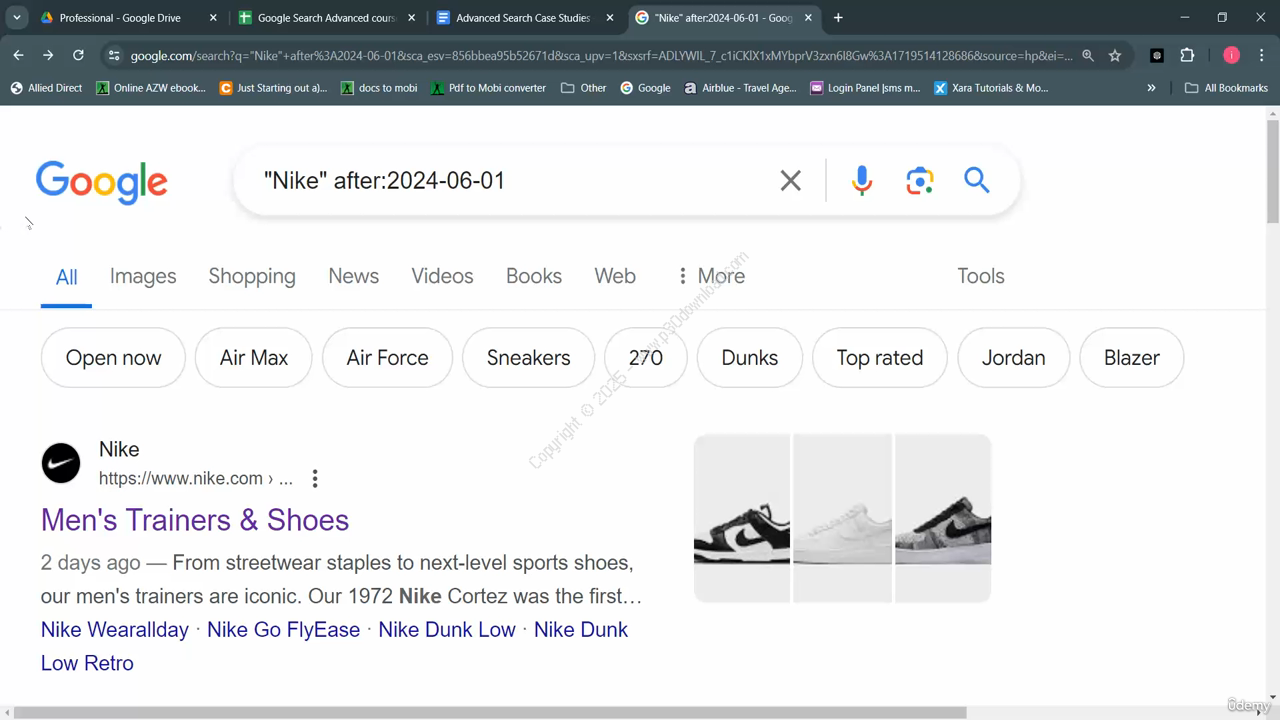Open the Just Starting out bookmark

[x=273, y=88]
